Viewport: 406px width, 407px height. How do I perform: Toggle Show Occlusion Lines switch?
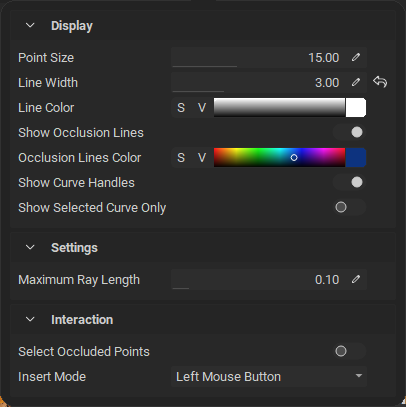[349, 132]
